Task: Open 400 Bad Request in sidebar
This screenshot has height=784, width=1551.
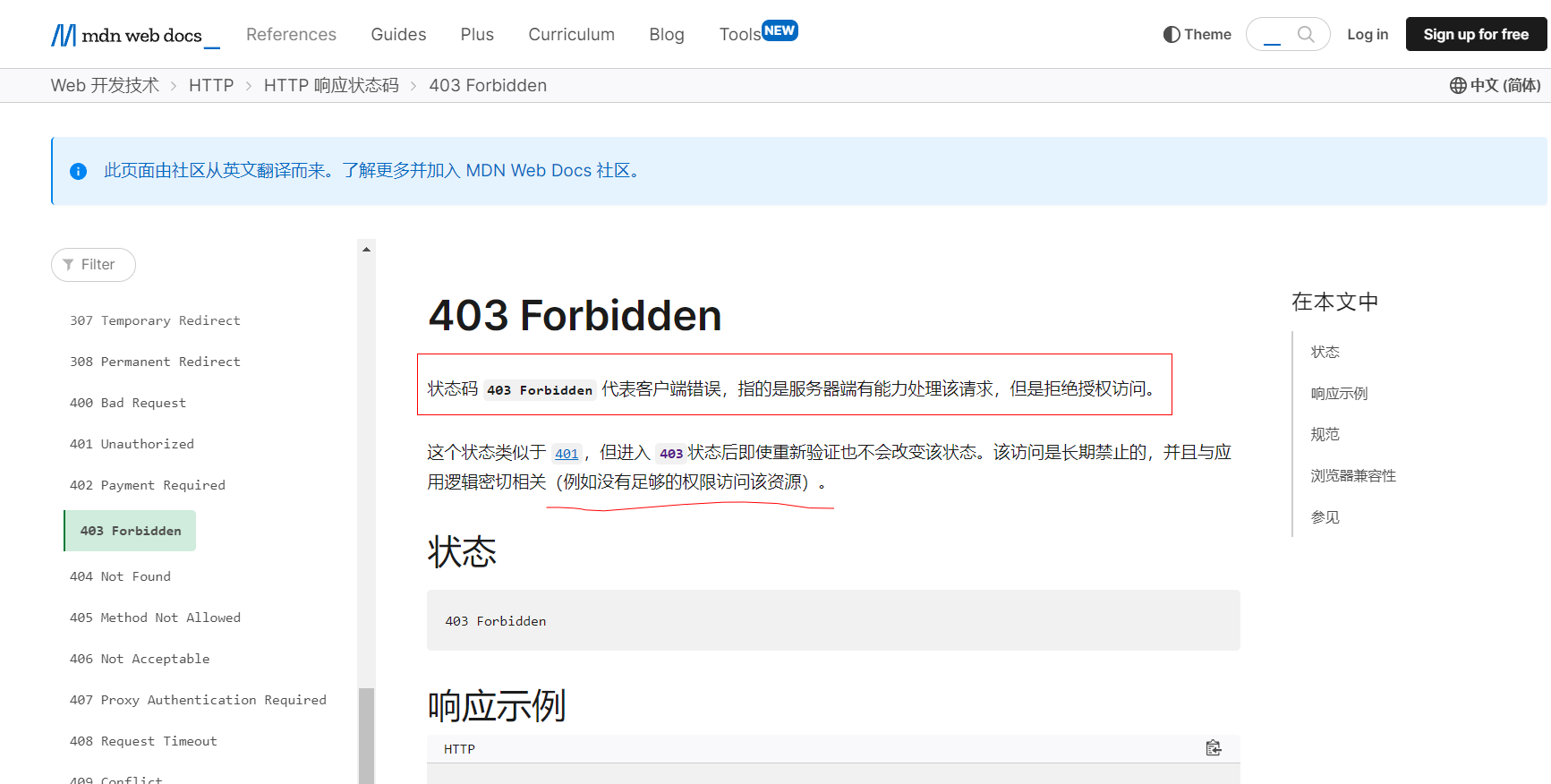Action: pyautogui.click(x=128, y=403)
